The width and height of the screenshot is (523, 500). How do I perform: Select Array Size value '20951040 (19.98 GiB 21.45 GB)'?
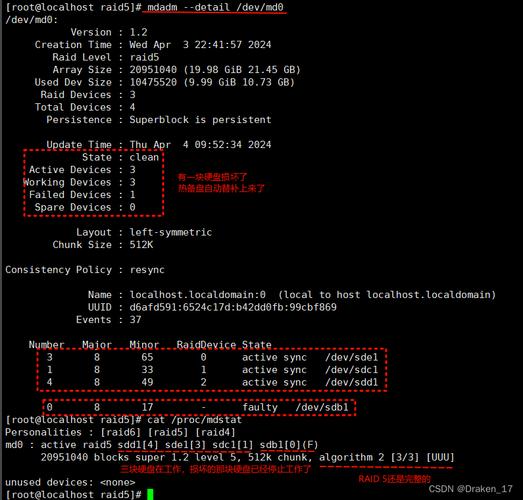point(215,70)
